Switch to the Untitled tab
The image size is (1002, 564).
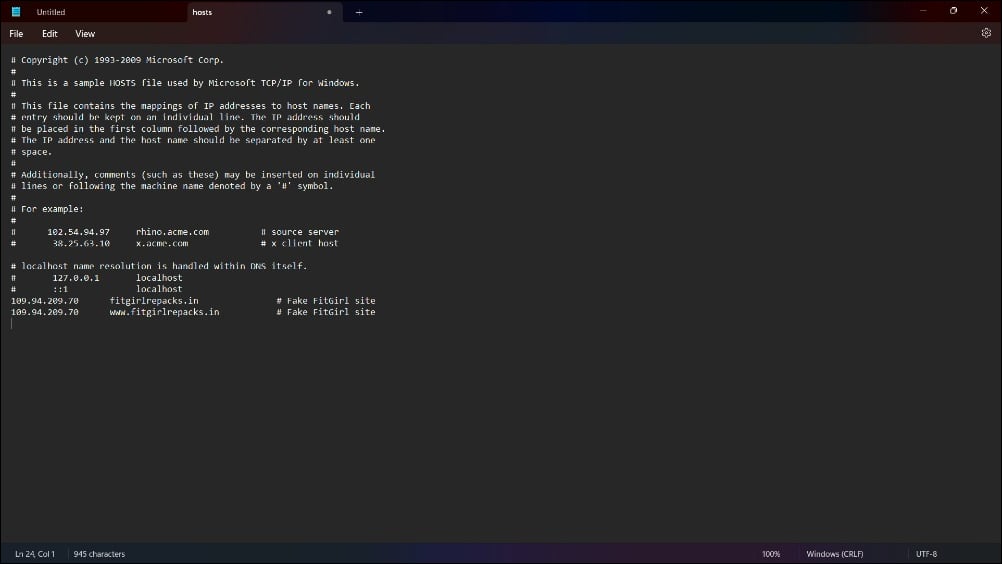click(51, 12)
